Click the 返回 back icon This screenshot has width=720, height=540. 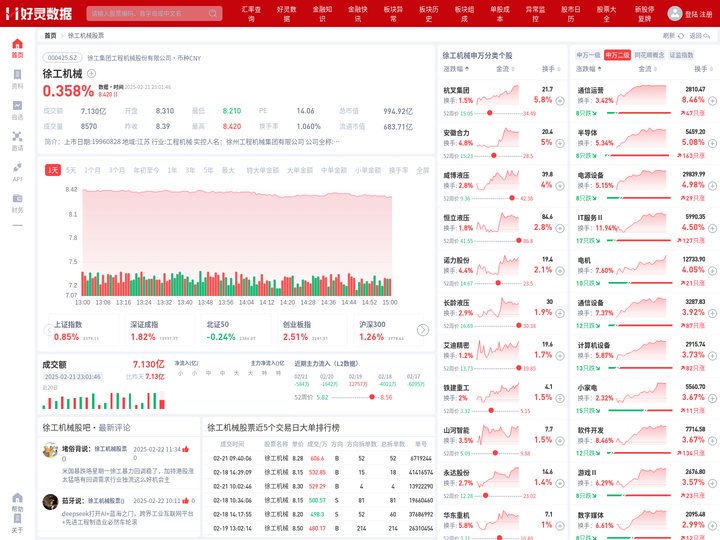point(707,36)
